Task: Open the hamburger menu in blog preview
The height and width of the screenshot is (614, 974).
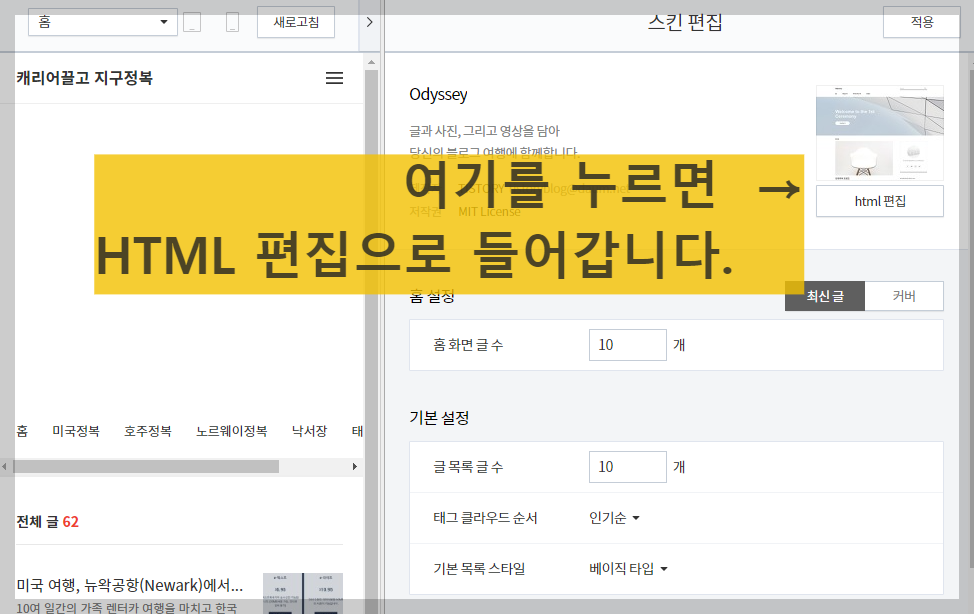Action: (334, 78)
